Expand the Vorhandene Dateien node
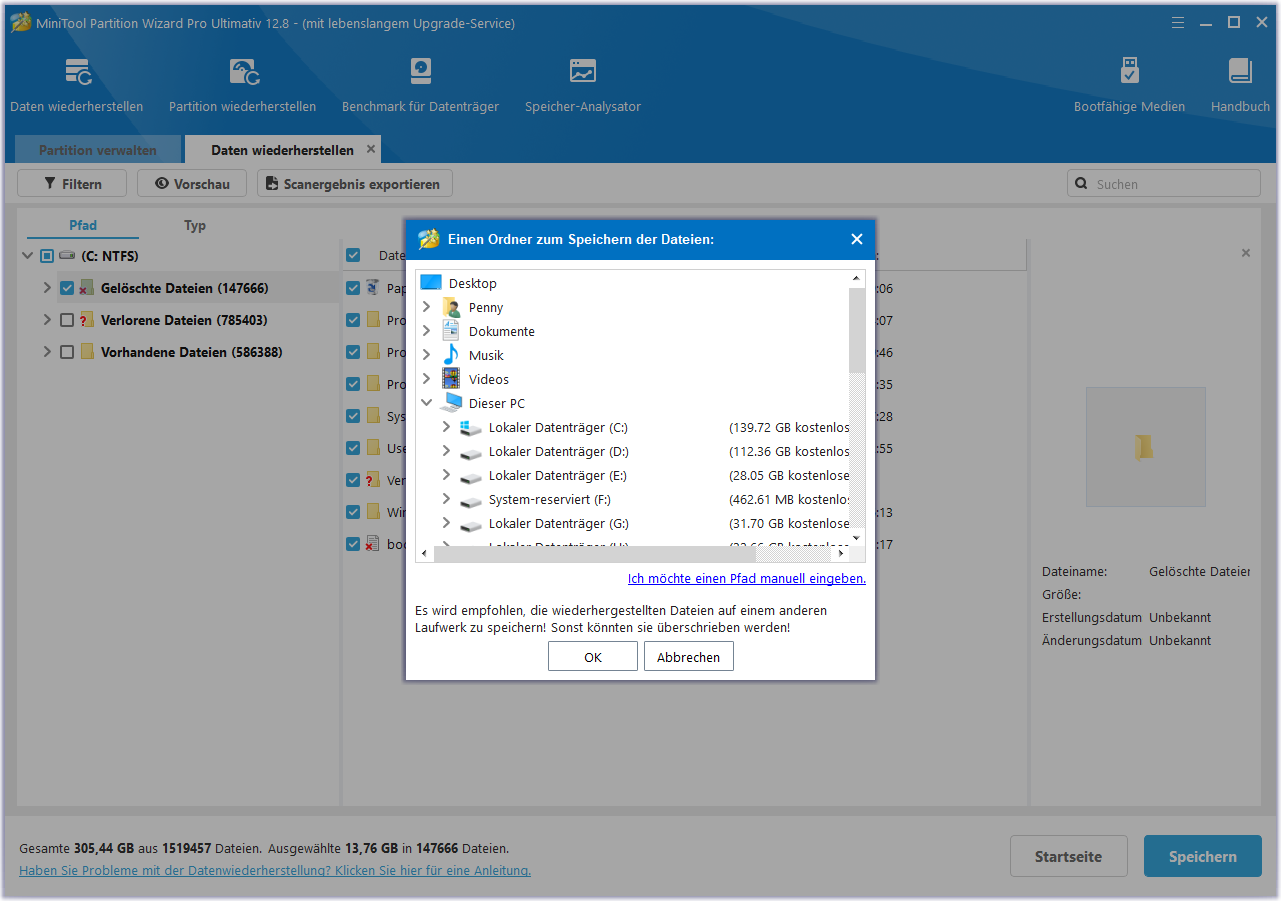 [x=47, y=352]
